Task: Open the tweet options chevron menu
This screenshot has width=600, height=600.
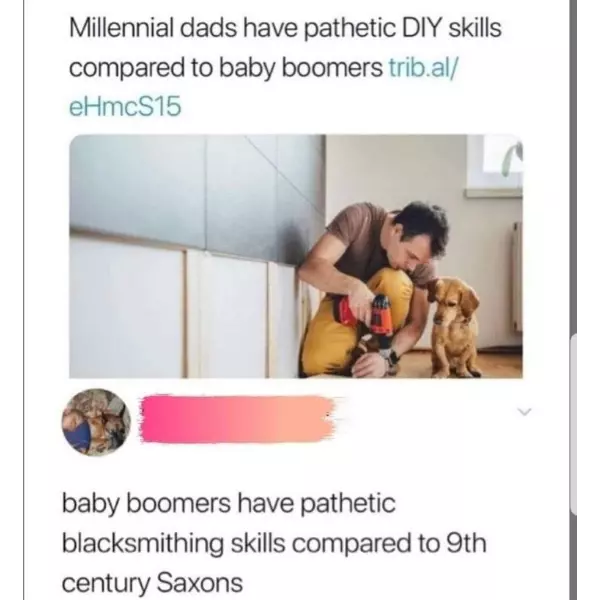Action: 524,412
